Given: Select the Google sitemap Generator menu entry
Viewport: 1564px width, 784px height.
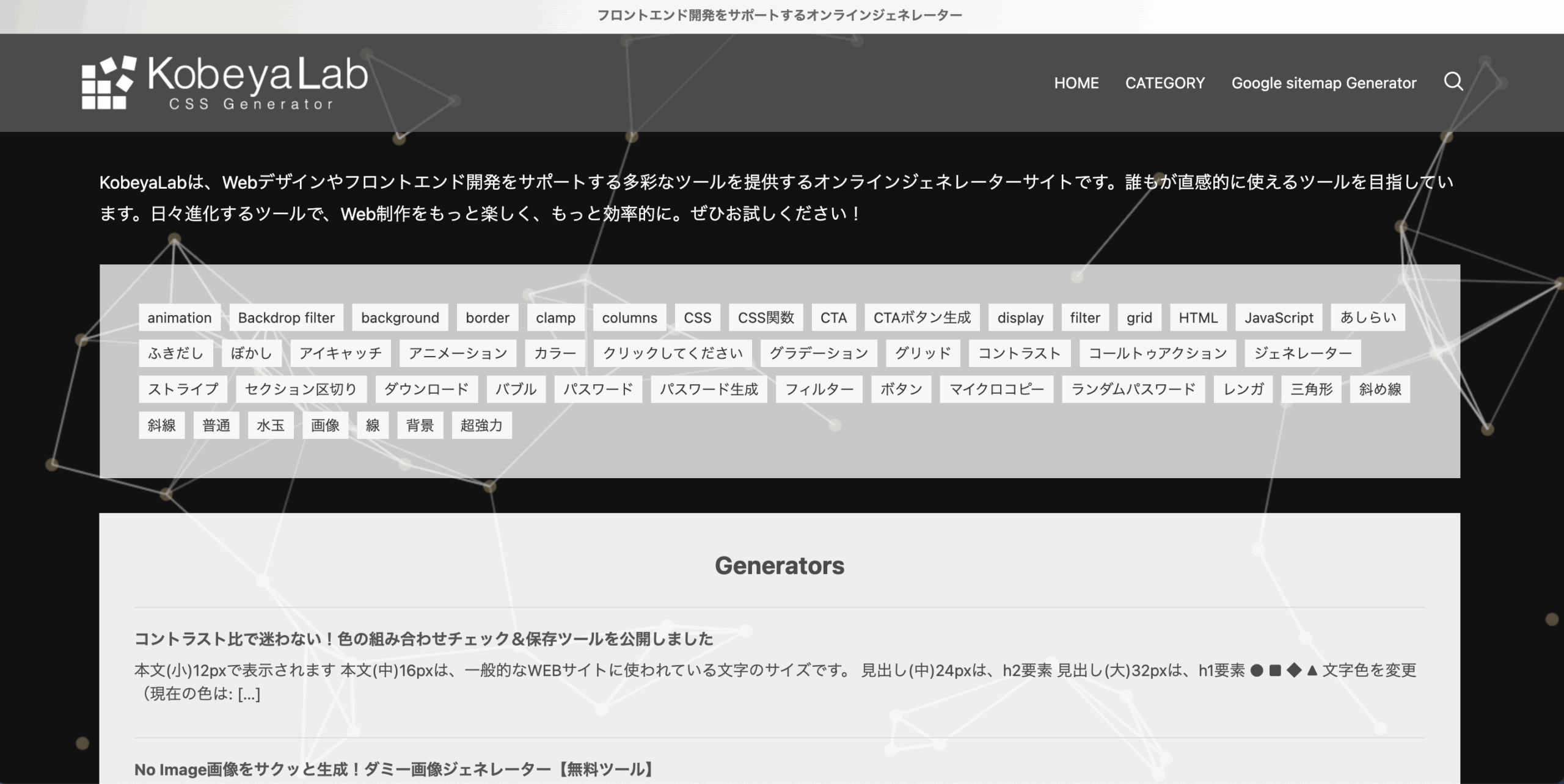Looking at the screenshot, I should [1324, 82].
